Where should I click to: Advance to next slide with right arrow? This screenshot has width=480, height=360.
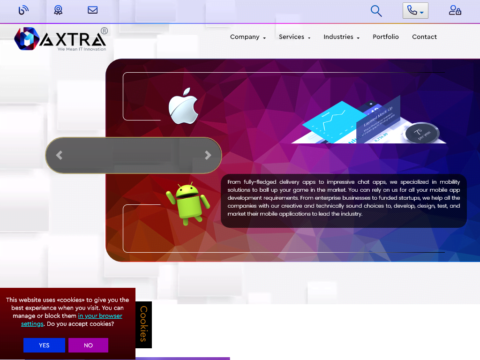coord(208,155)
